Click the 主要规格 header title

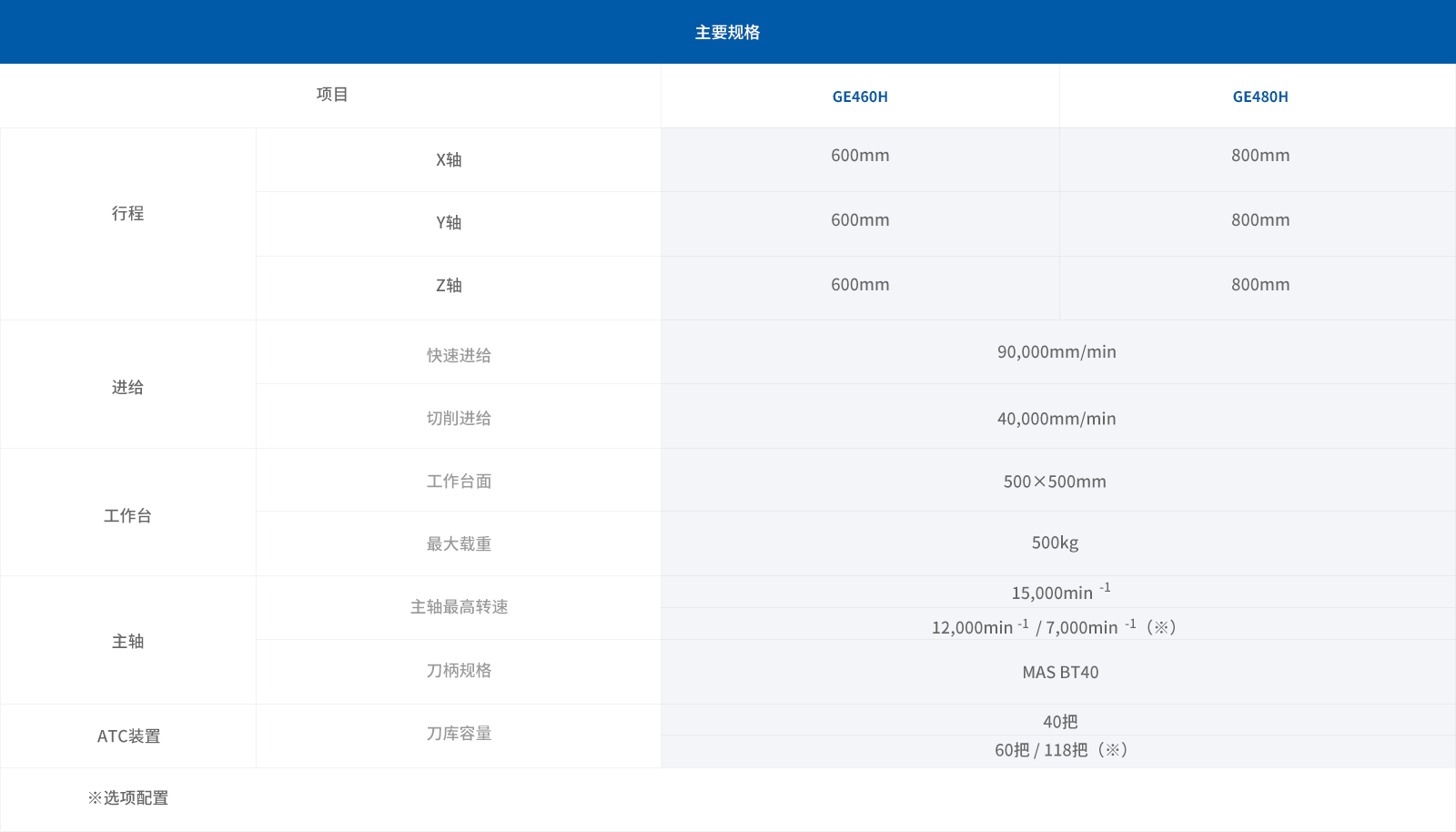(727, 32)
